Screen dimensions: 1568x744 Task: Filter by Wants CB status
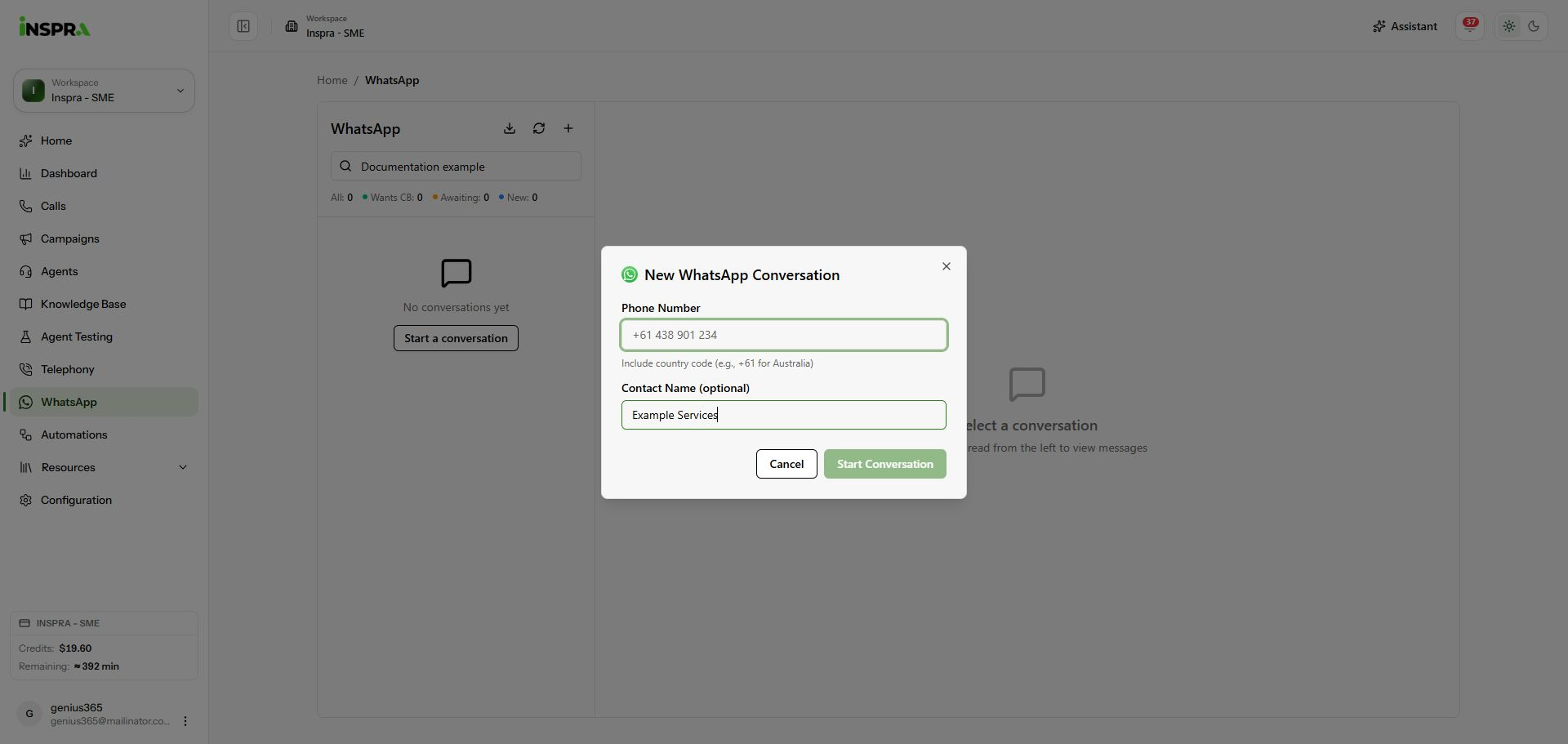392,198
